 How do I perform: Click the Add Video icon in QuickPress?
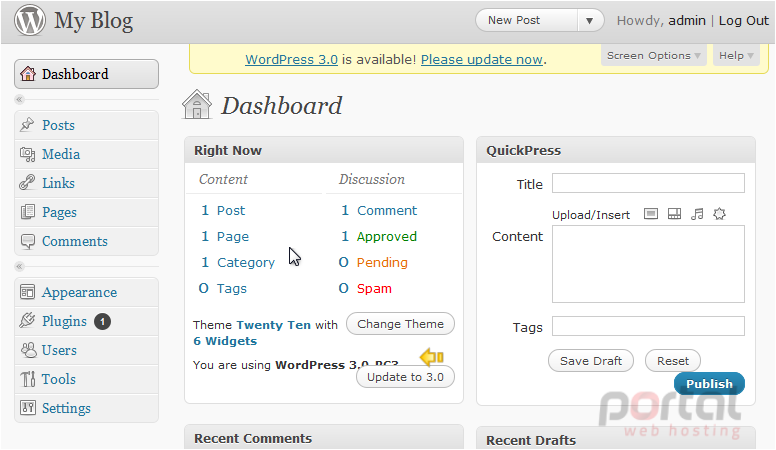tap(674, 214)
